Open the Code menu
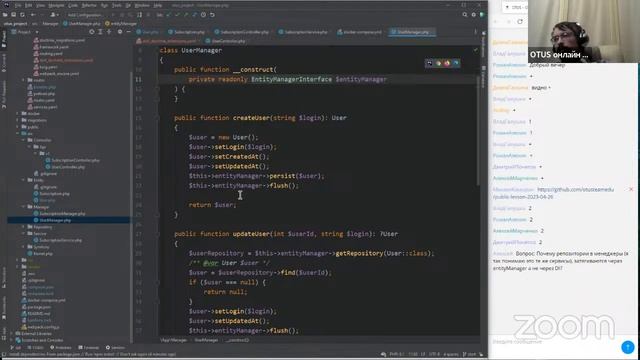This screenshot has height=360, width=640. point(73,5)
